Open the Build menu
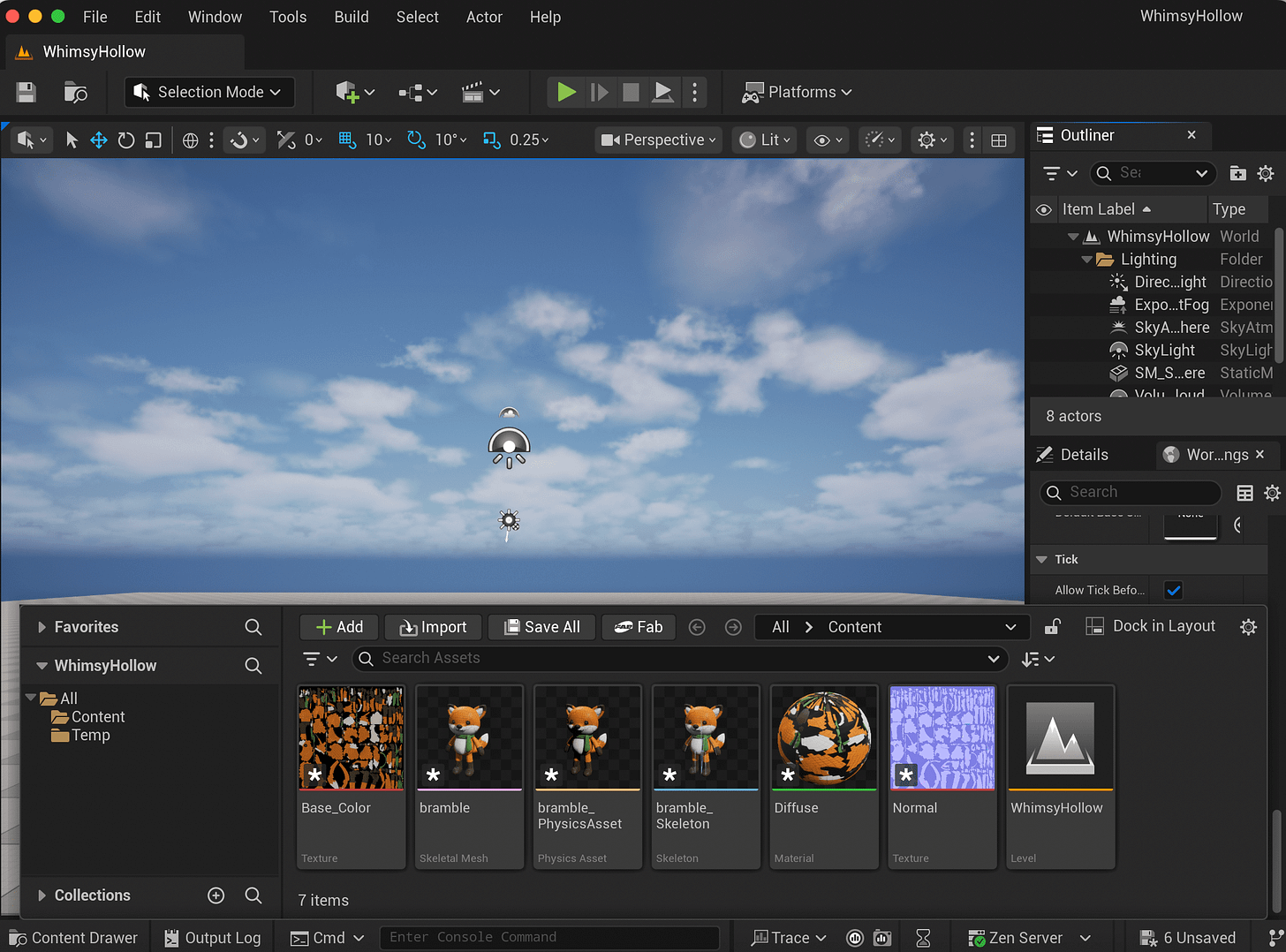 click(x=351, y=17)
